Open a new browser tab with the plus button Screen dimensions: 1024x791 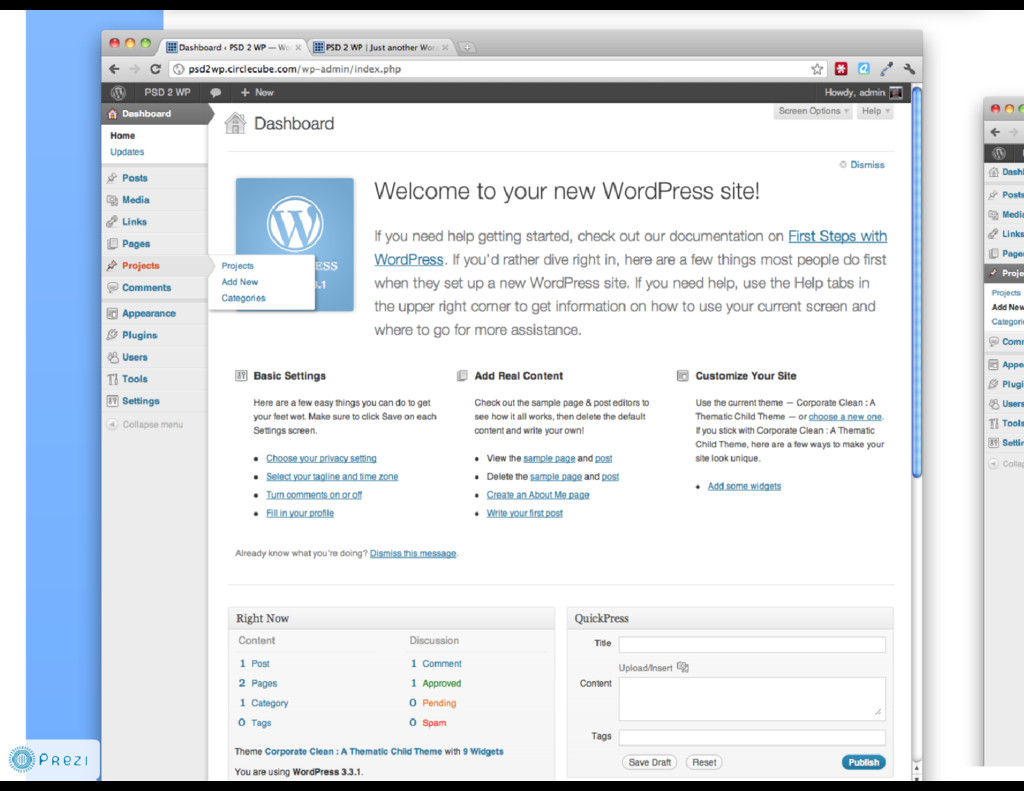point(467,47)
